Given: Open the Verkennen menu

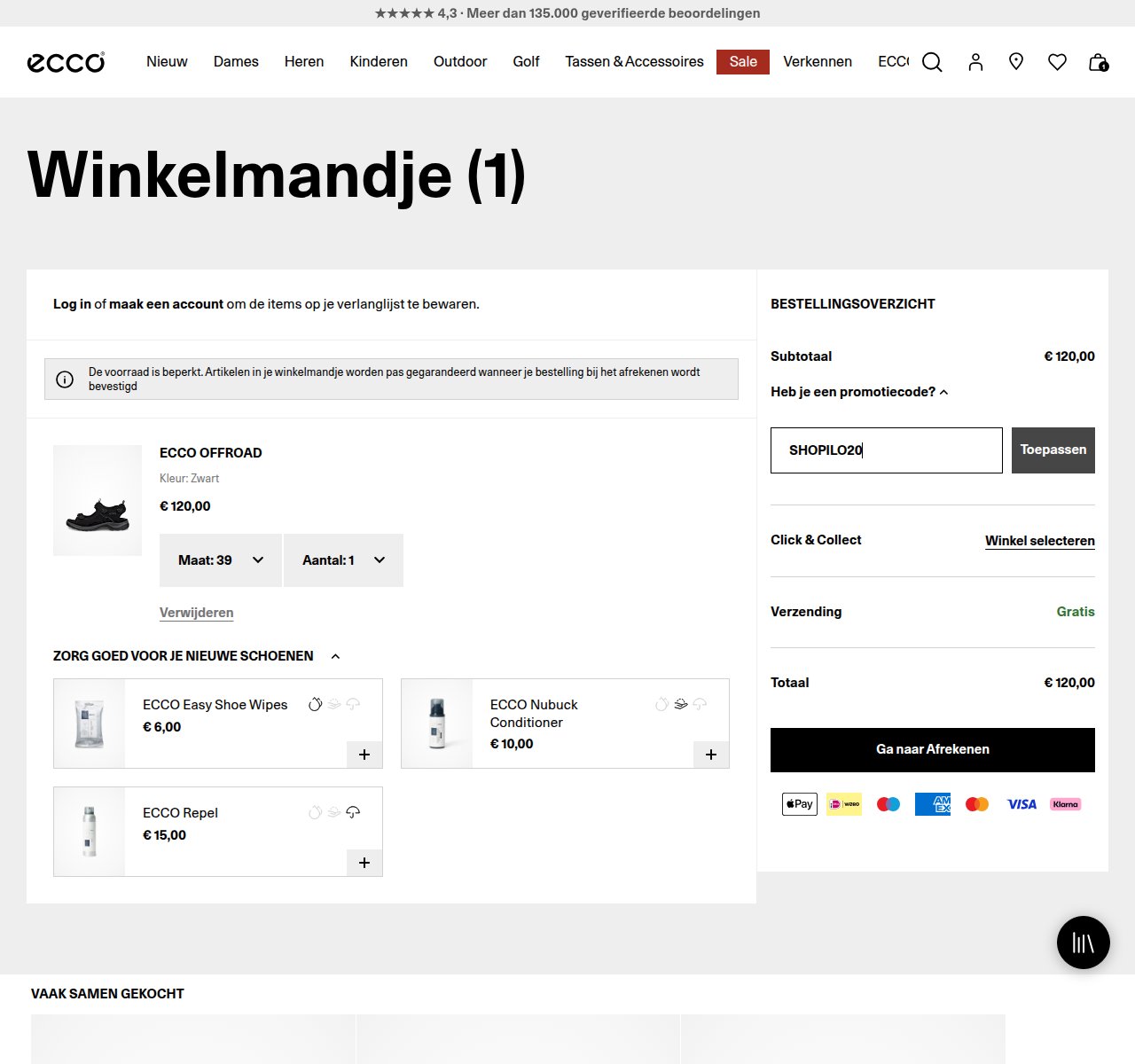Looking at the screenshot, I should click(x=818, y=61).
